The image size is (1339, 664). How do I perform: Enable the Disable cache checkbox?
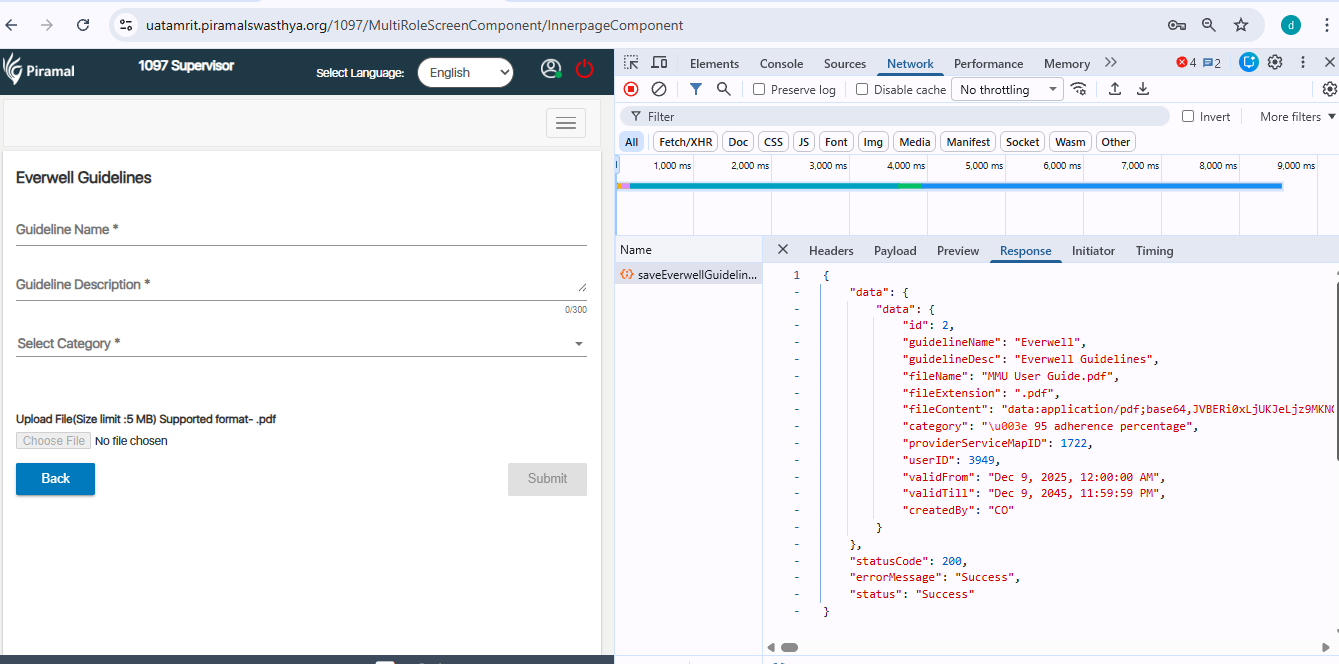tap(862, 89)
